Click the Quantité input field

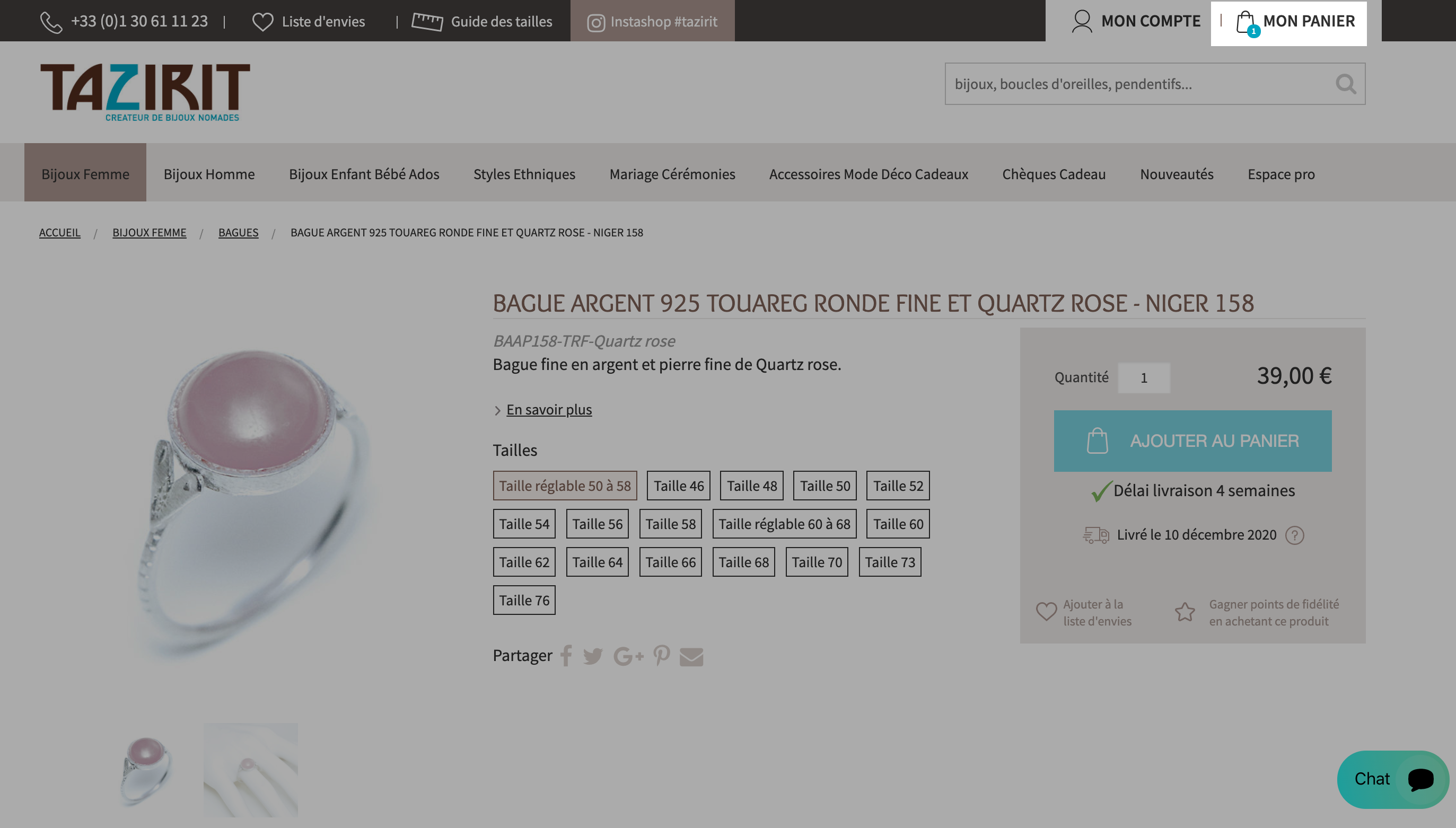tap(1144, 378)
